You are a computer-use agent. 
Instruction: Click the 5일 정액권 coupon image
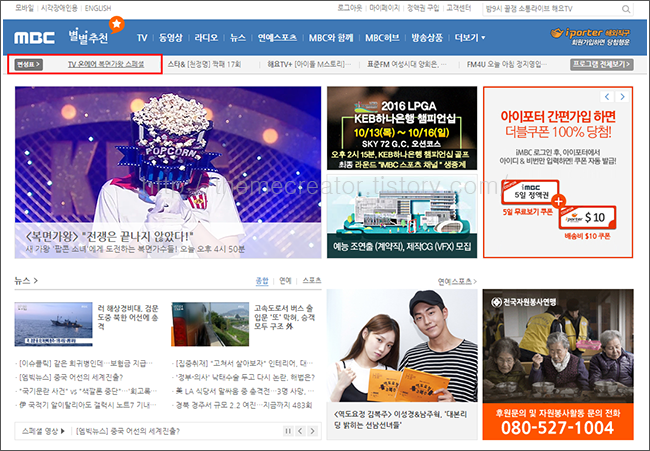(x=530, y=192)
